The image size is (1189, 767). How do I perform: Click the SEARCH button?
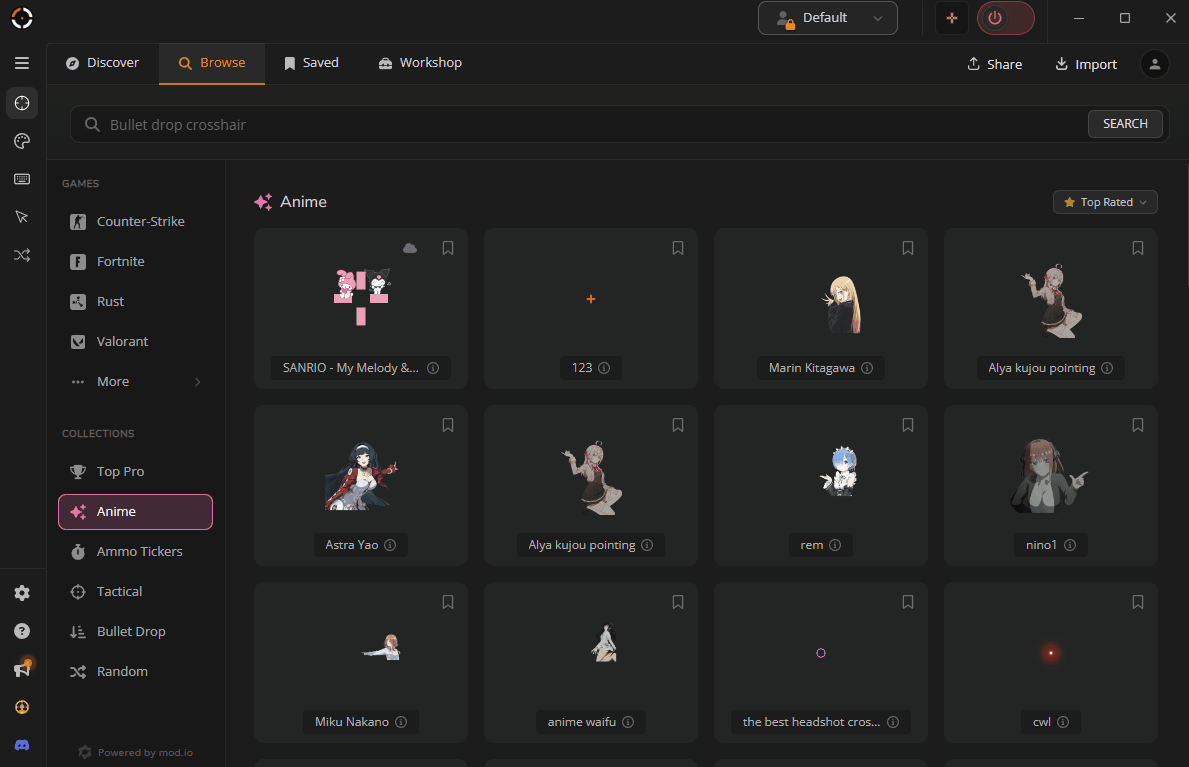pos(1125,124)
